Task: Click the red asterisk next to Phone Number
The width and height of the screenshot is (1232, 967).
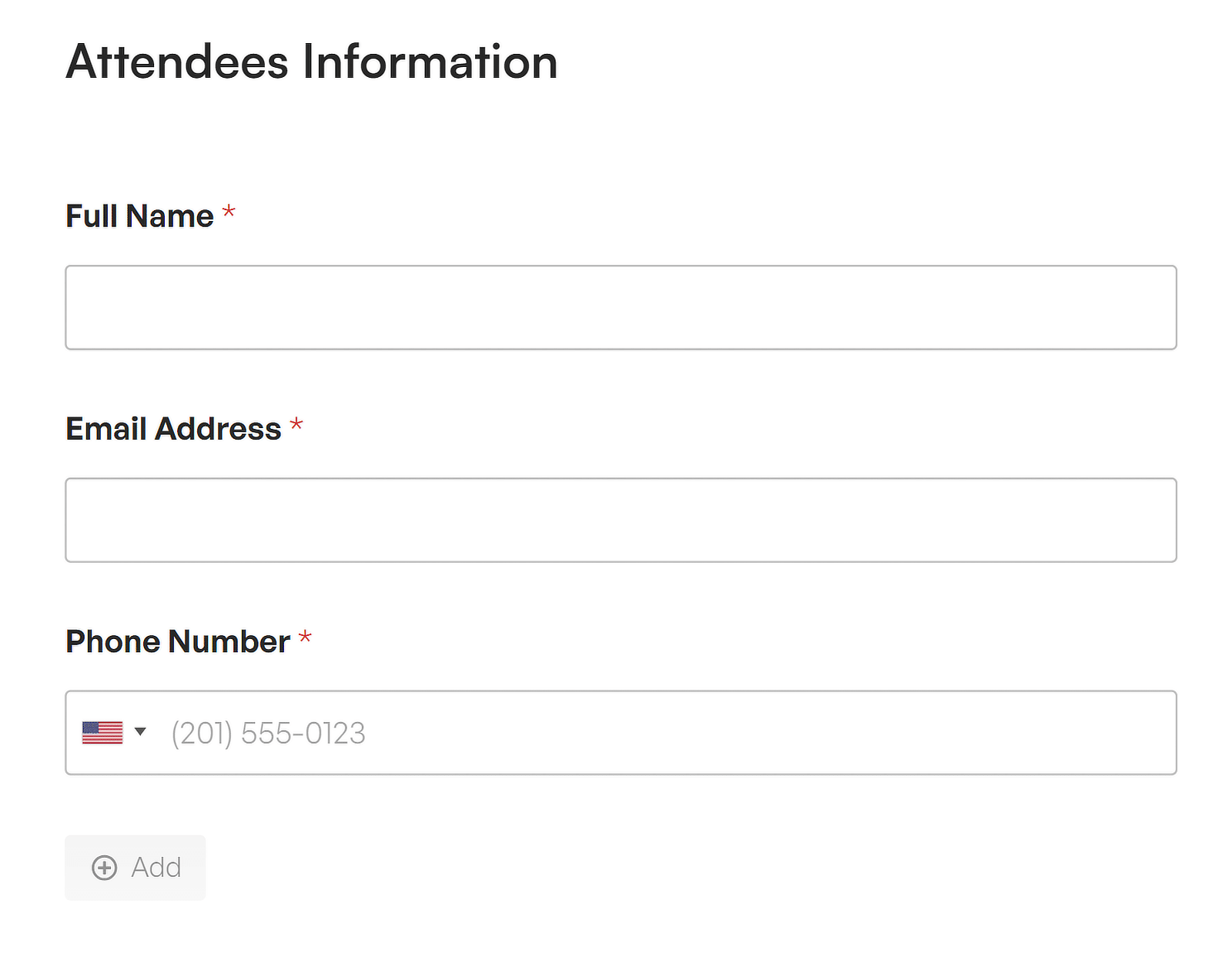Action: (304, 638)
